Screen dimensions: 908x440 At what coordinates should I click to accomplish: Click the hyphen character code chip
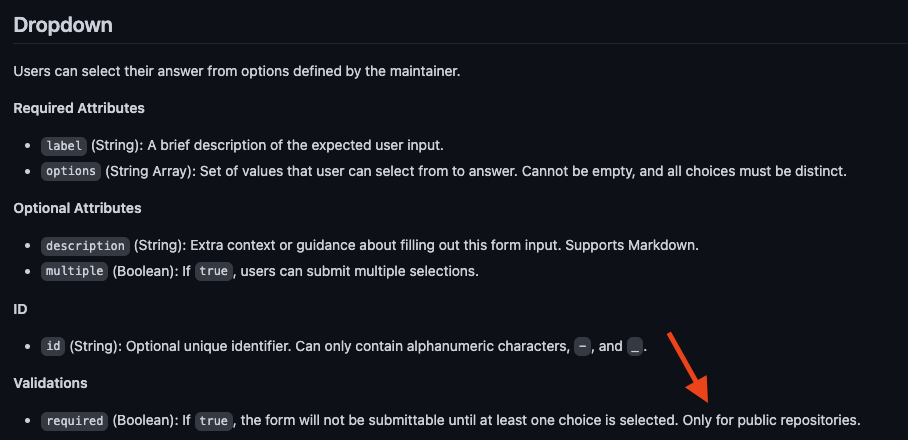point(583,346)
